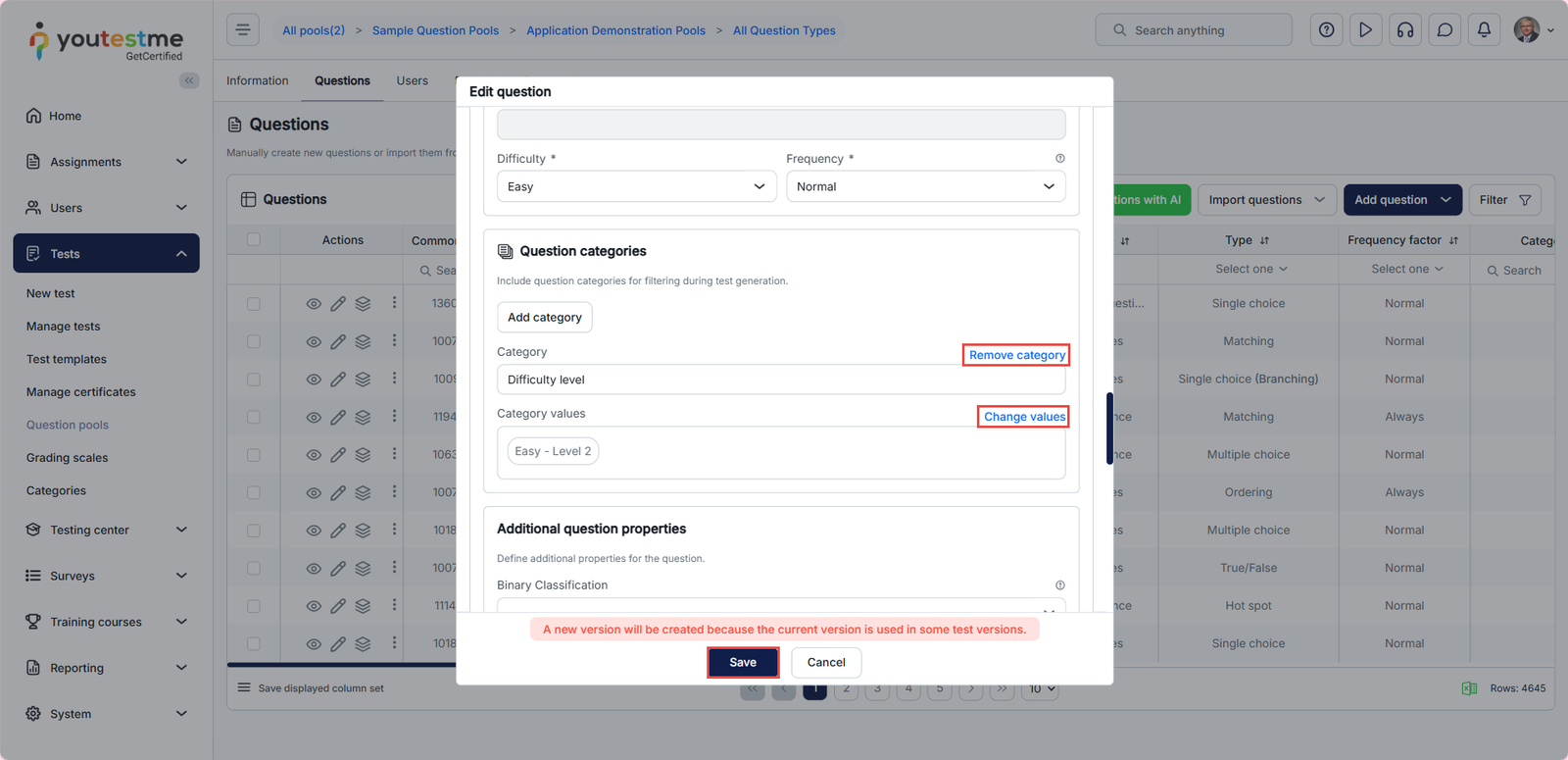Click the Excel export icon near Rows
Viewport: 1568px width, 760px height.
(x=1469, y=688)
